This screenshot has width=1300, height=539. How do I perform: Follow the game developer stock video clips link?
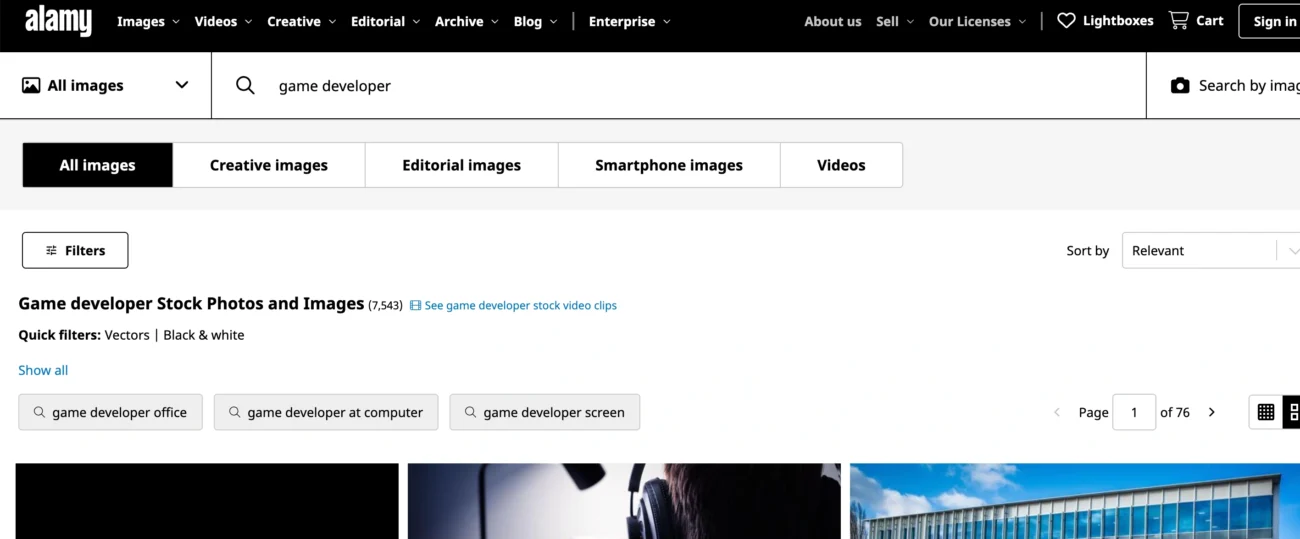pyautogui.click(x=520, y=306)
